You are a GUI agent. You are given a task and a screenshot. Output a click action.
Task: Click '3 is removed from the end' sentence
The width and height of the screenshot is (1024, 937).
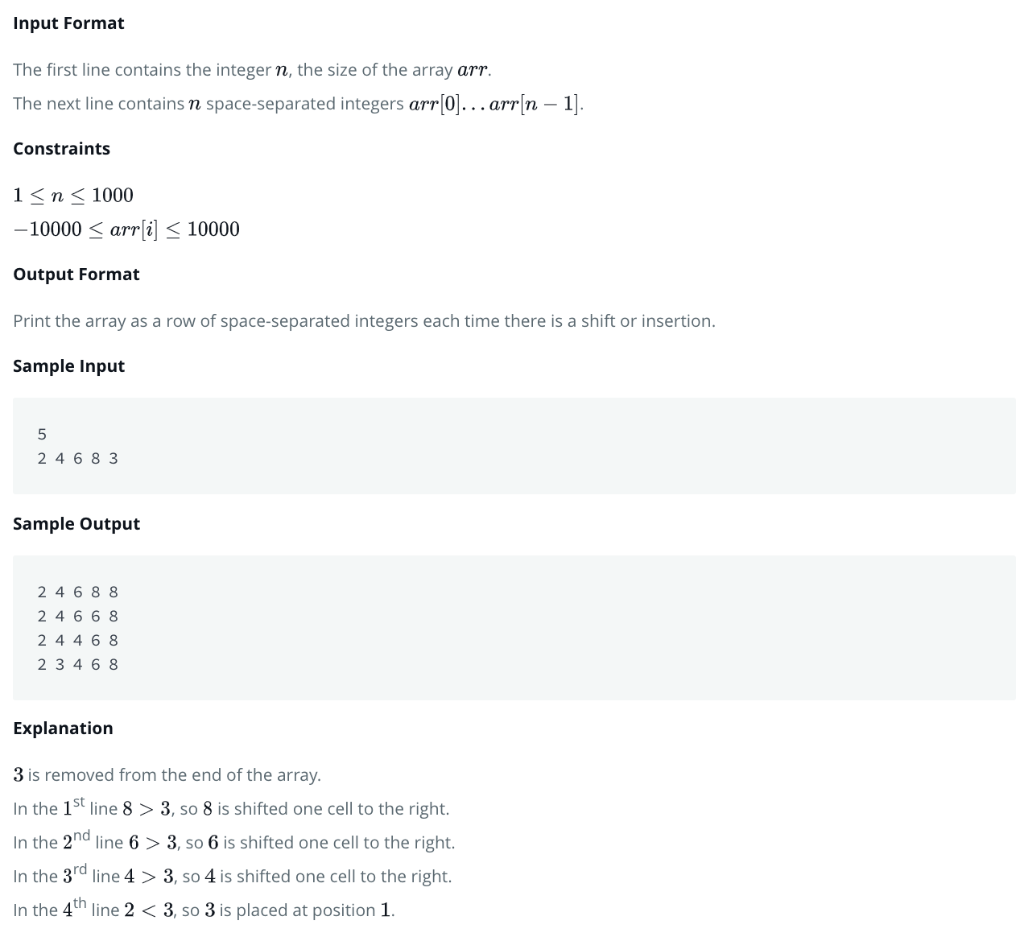[x=167, y=775]
